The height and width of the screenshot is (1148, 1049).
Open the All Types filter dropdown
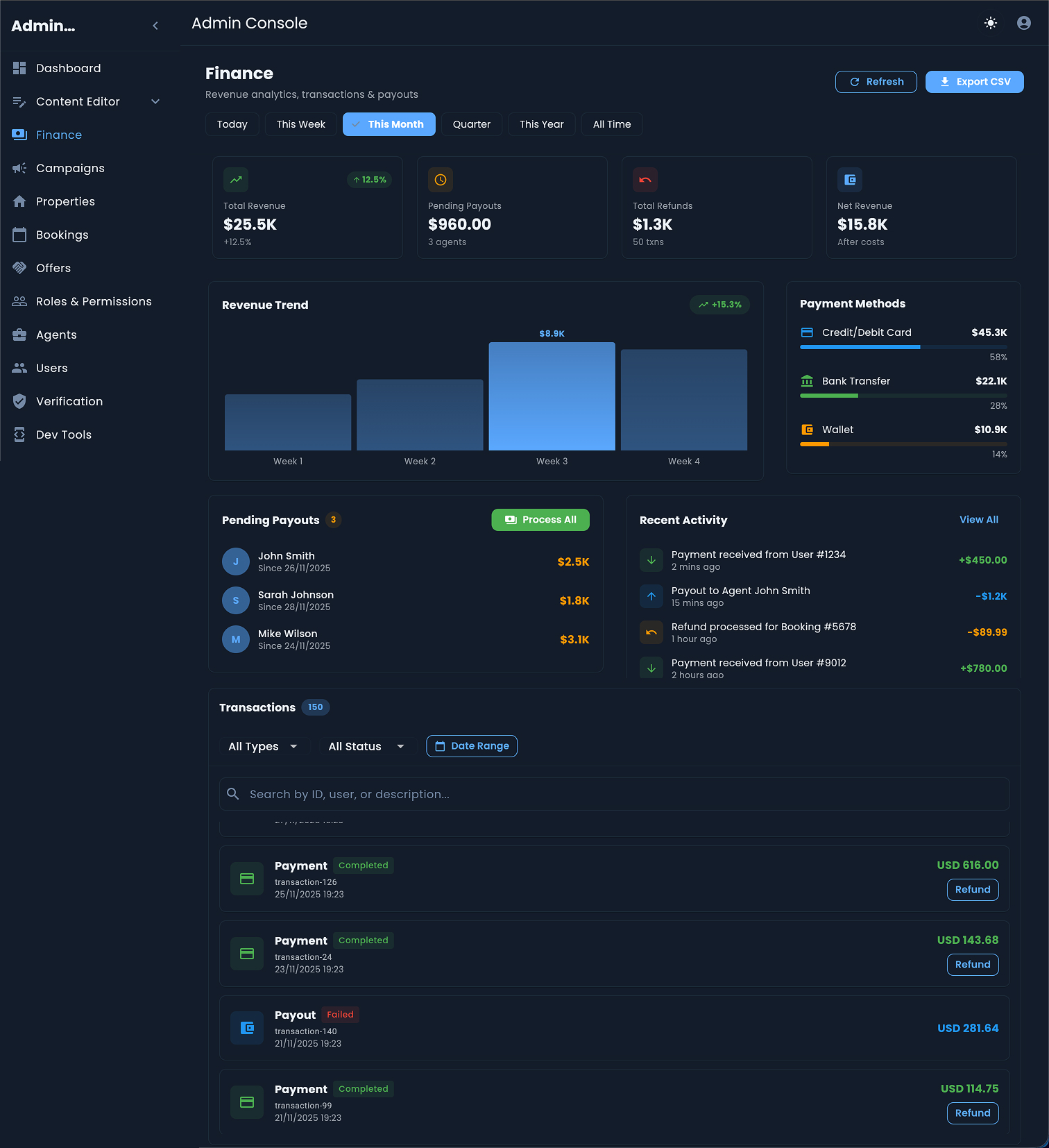pyautogui.click(x=264, y=746)
